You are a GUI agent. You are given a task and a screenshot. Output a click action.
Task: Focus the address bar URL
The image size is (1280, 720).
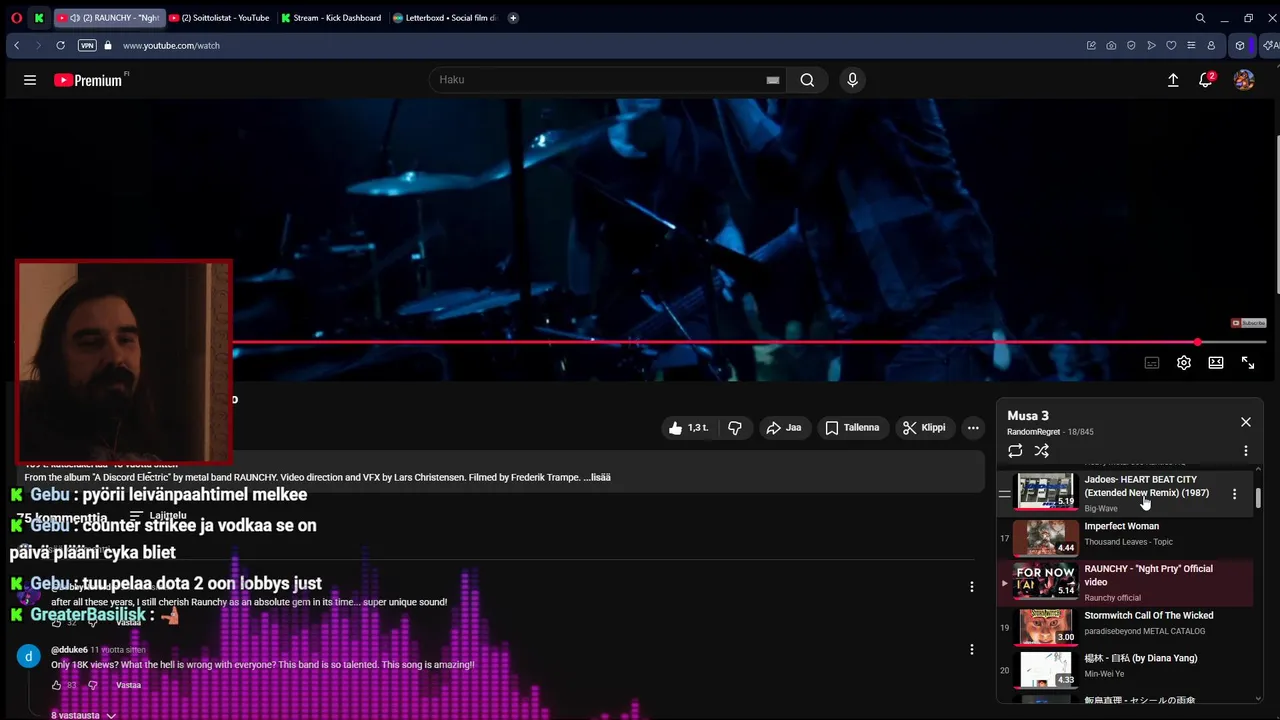[171, 45]
